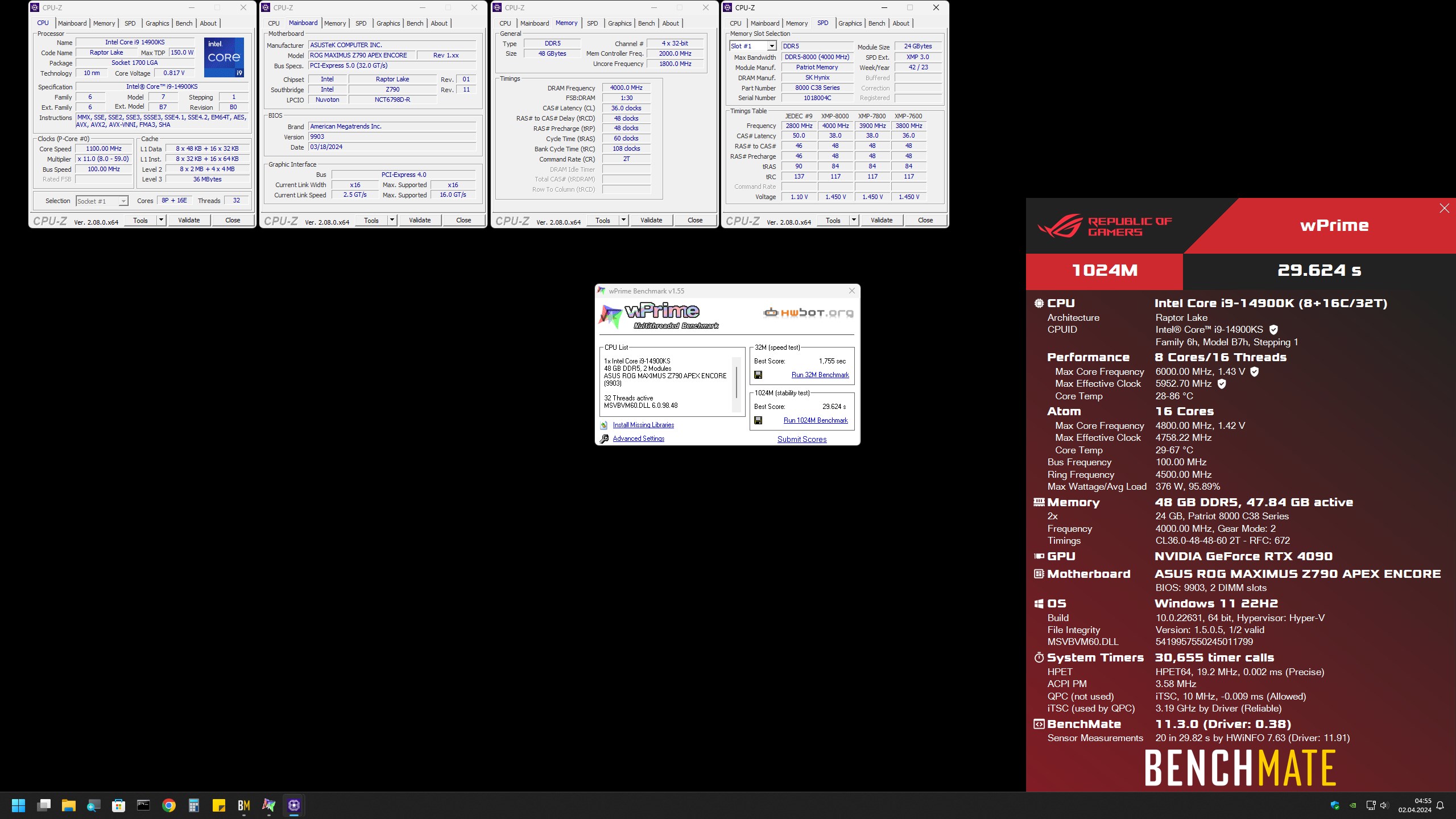Click the DRAM Frequency value '4000.0 MHz'

tap(626, 88)
